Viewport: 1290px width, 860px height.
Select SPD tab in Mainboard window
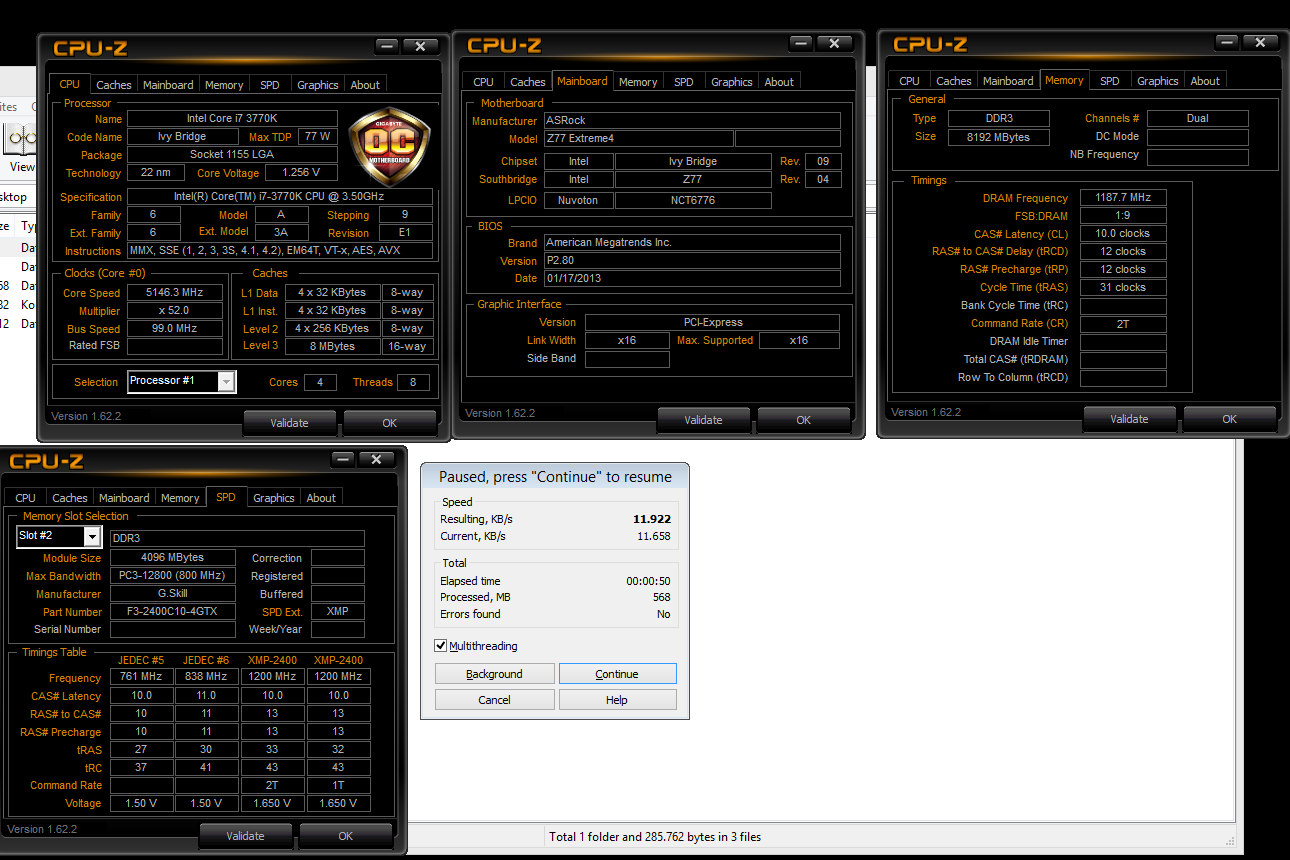684,82
